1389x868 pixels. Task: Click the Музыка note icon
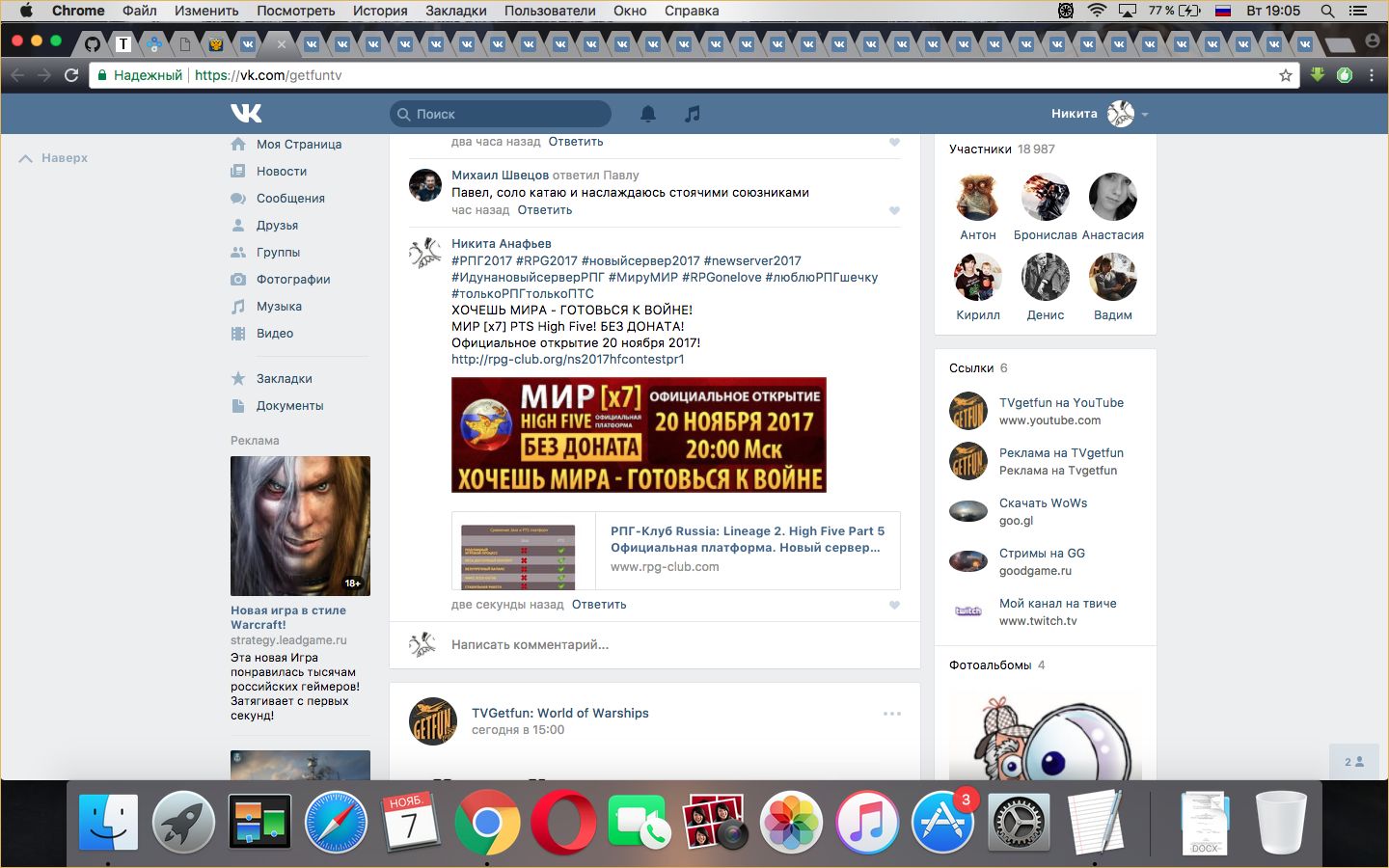click(238, 306)
